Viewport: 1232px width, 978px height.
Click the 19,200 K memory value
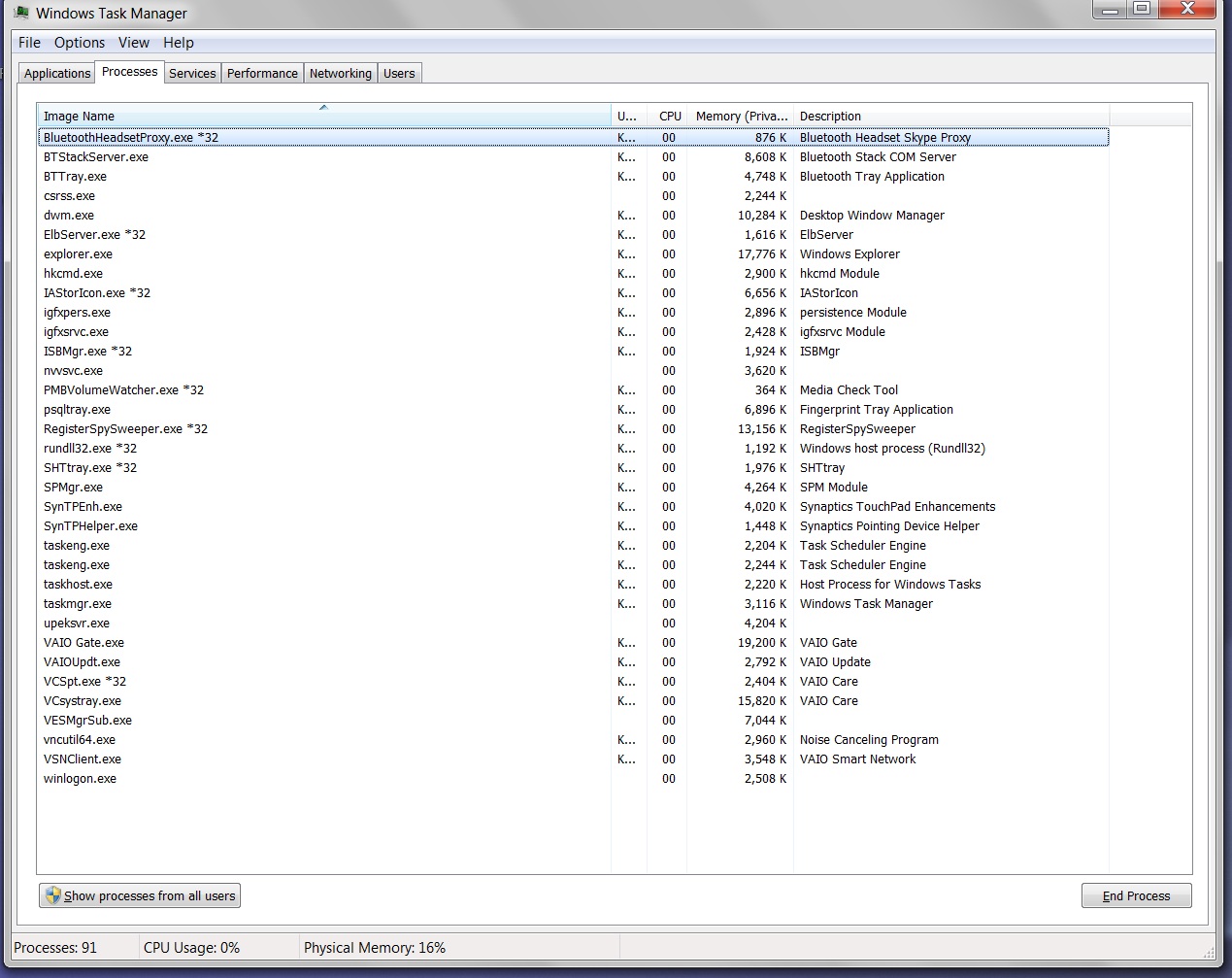[762, 643]
